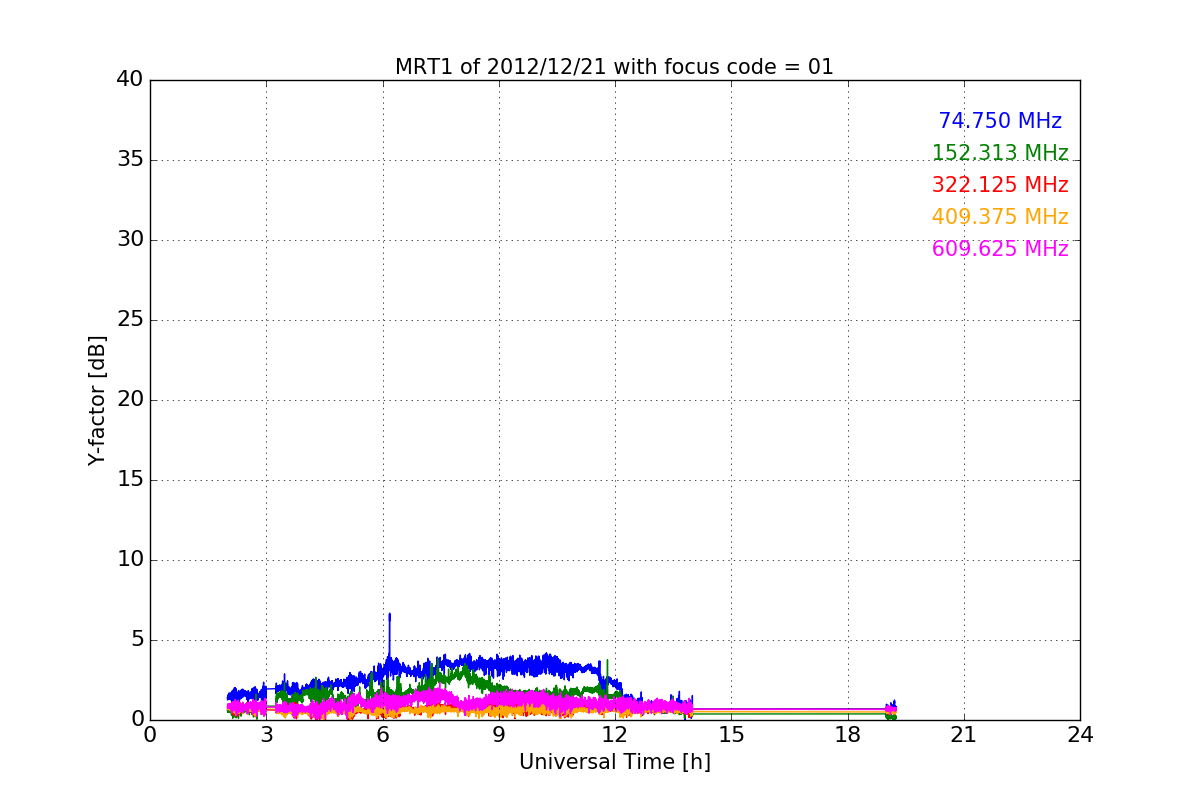Click the y-axis tick label 15
This screenshot has width=1200, height=800.
[x=130, y=480]
